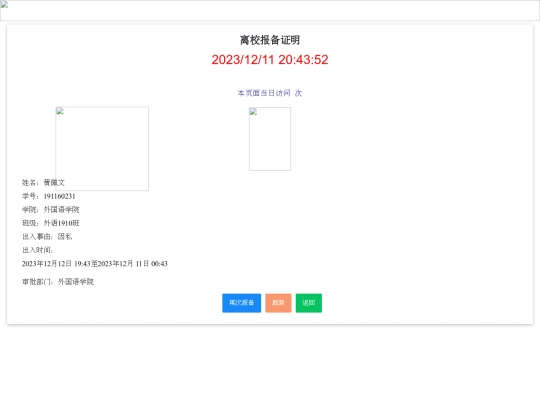
Task: Click the 出入时间 label
Action: tap(38, 250)
